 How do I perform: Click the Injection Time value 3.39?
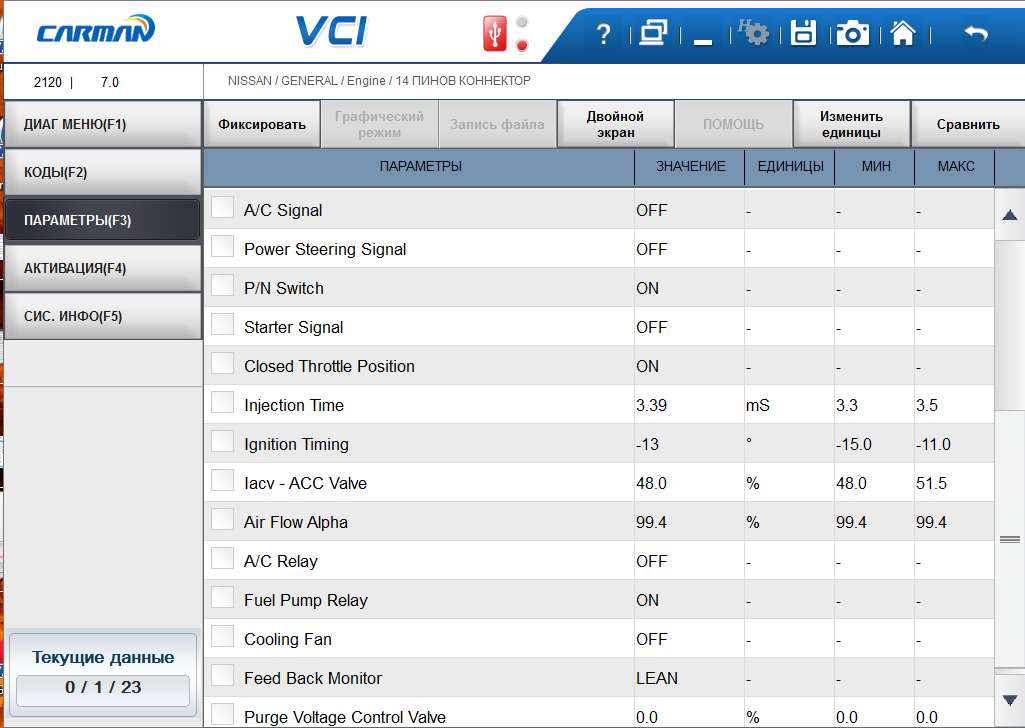click(x=651, y=405)
